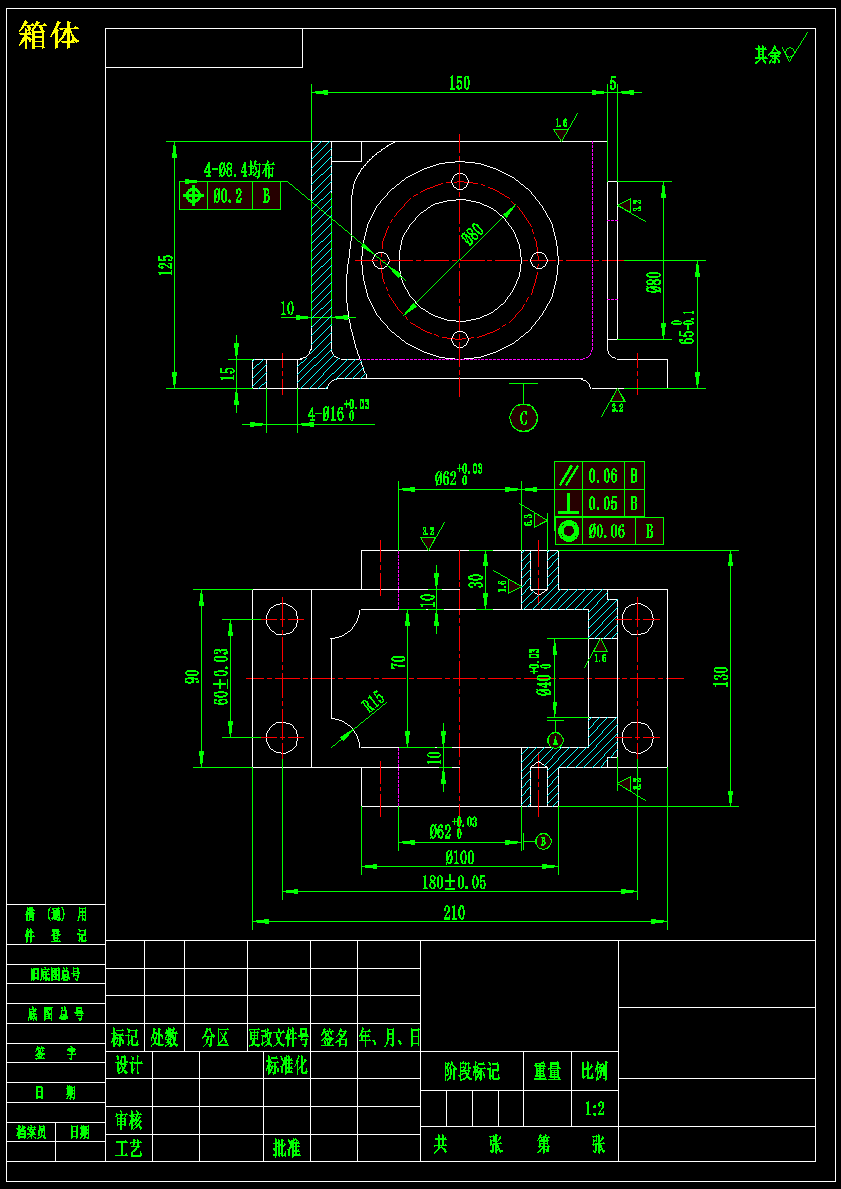Image resolution: width=841 pixels, height=1189 pixels.
Task: Click the concentricity symbol beside Ø0.06
Action: pos(568,531)
